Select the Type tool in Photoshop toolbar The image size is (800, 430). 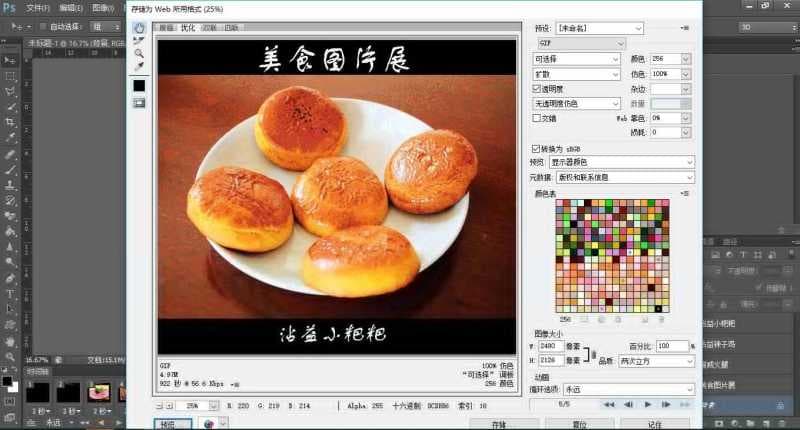pyautogui.click(x=10, y=294)
